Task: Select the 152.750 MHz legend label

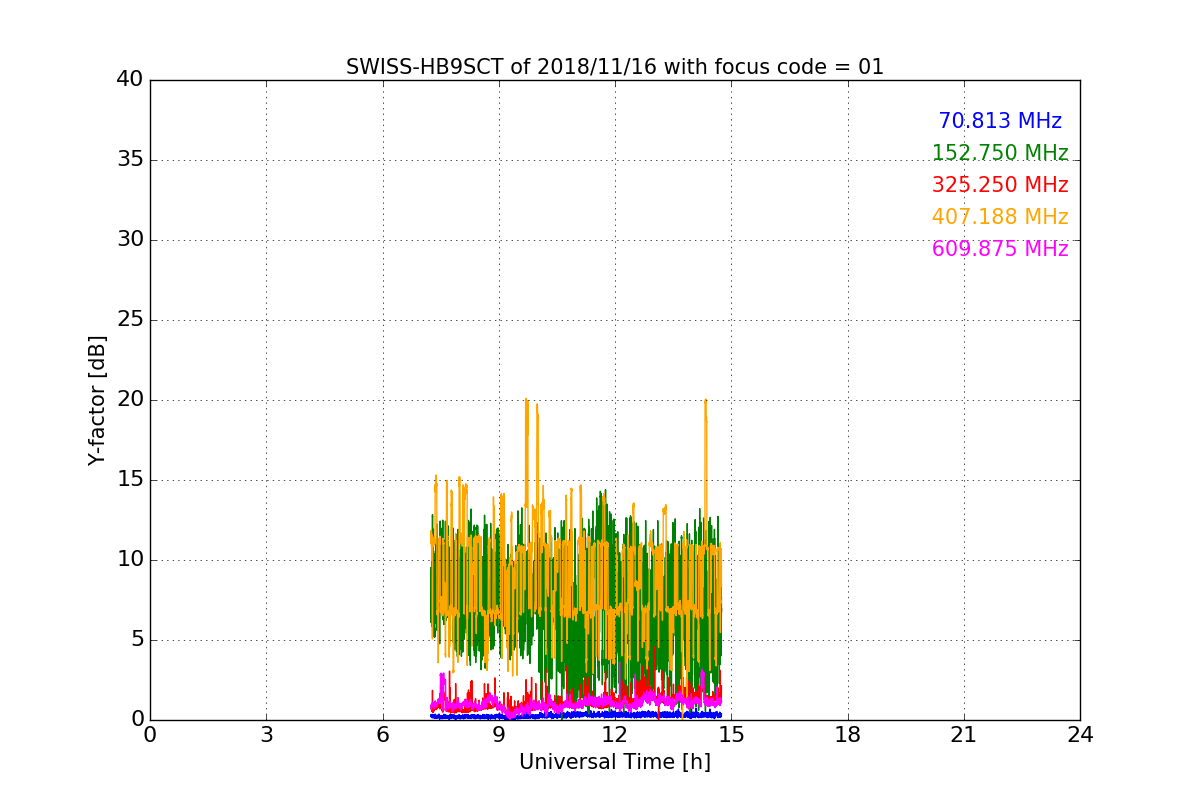Action: (1000, 153)
